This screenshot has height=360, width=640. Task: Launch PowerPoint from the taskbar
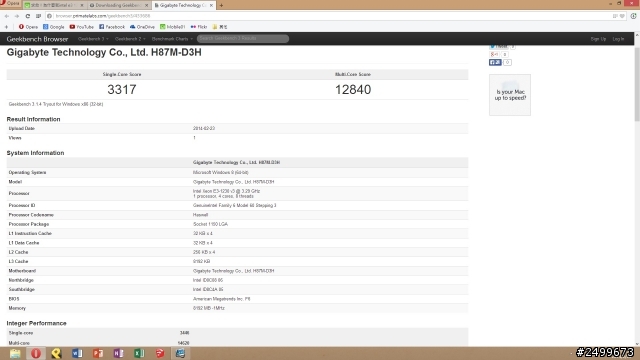click(98, 353)
